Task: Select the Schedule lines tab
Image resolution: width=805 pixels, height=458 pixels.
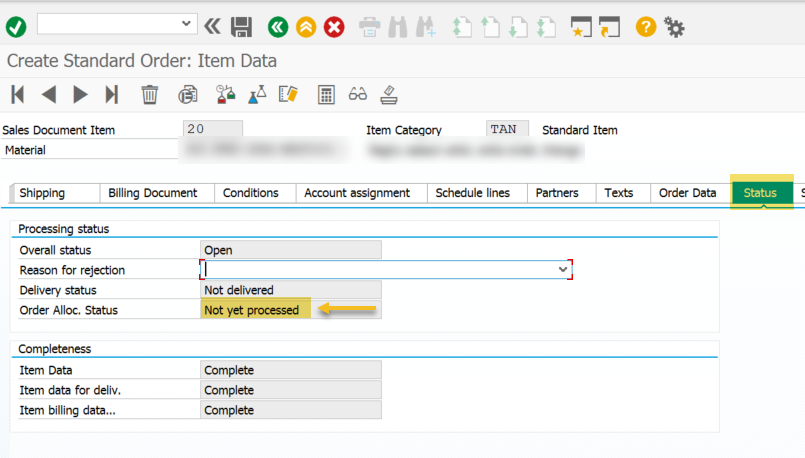Action: click(472, 193)
